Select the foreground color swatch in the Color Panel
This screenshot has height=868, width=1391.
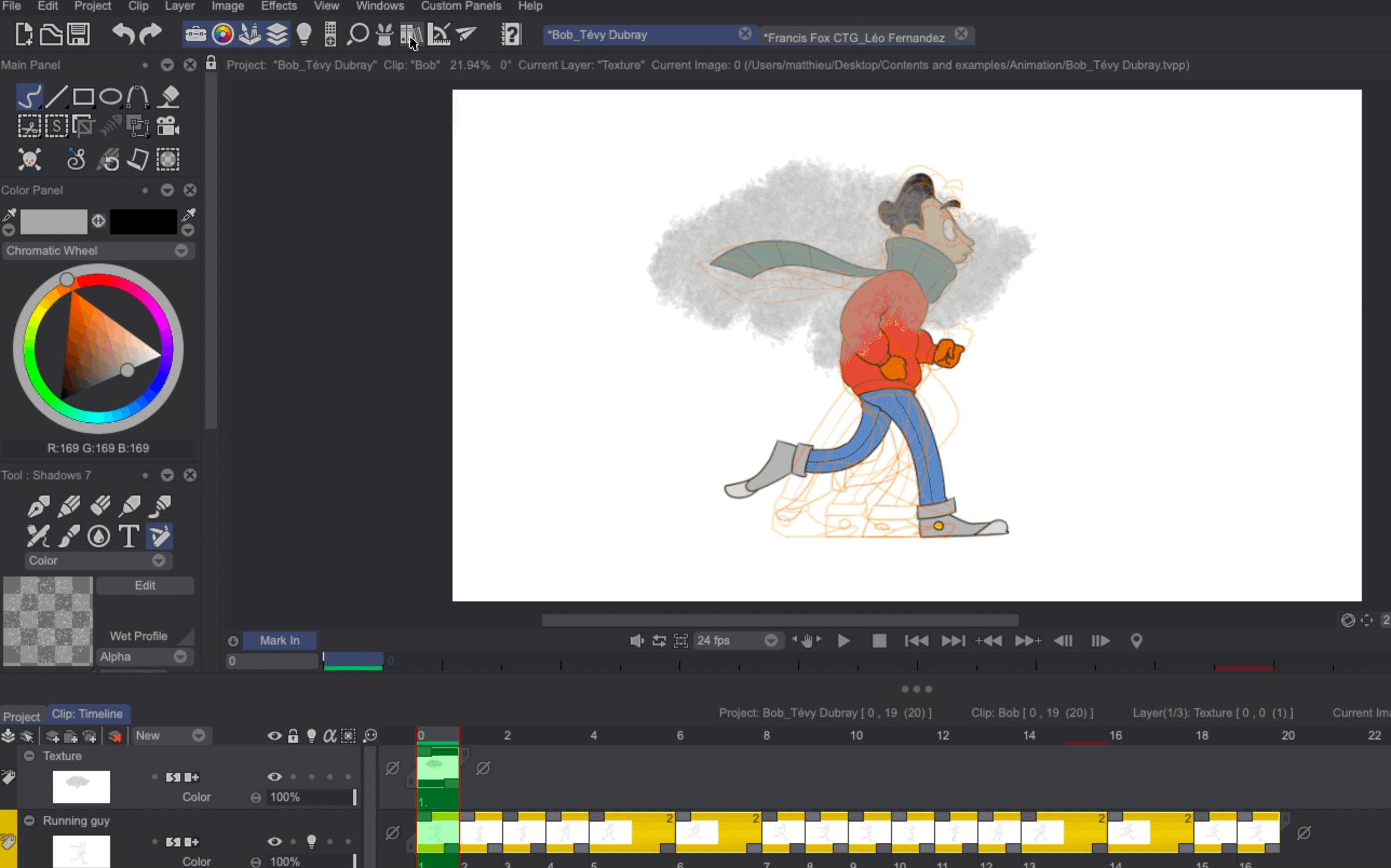point(53,222)
